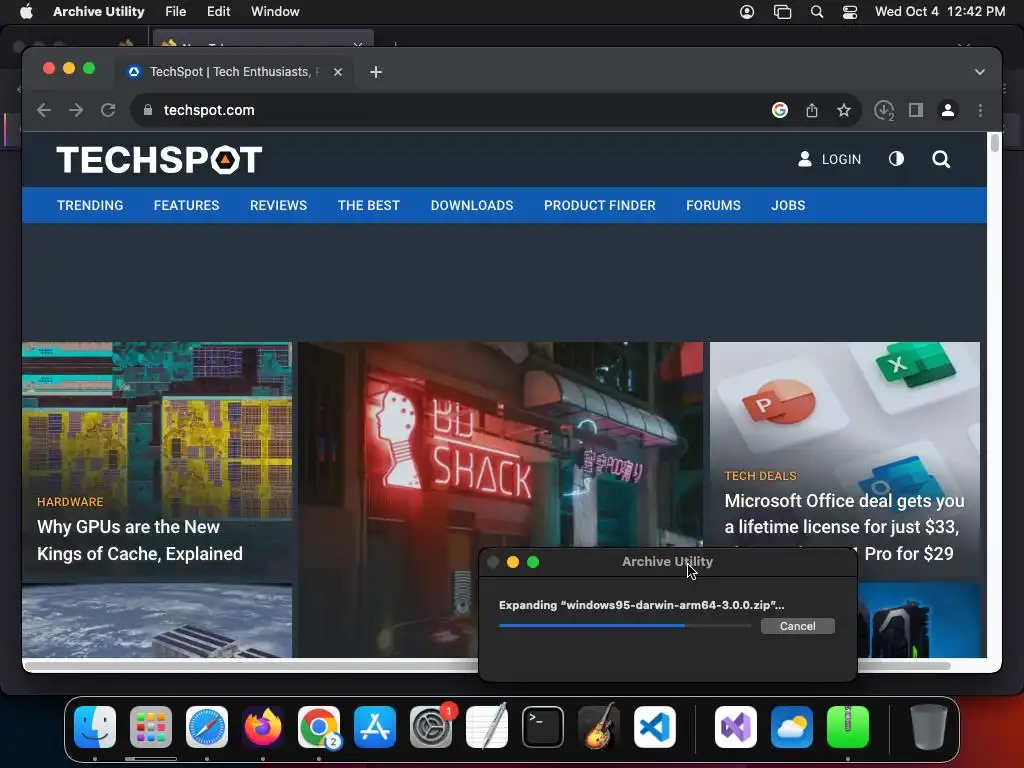Open the FEATURES nav item
Image resolution: width=1024 pixels, height=768 pixels.
187,205
